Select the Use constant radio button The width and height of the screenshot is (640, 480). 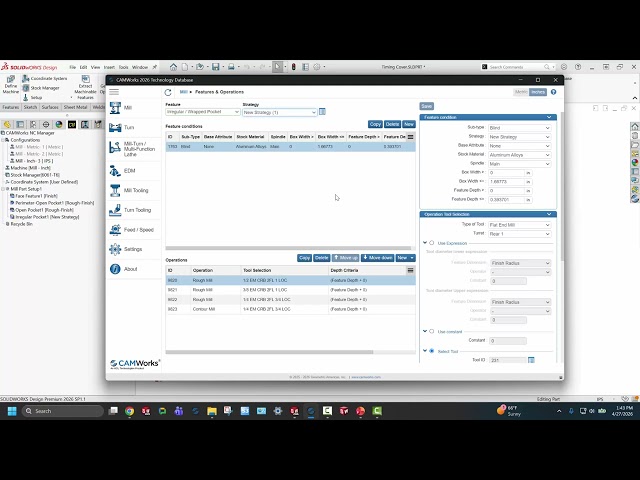coord(431,331)
